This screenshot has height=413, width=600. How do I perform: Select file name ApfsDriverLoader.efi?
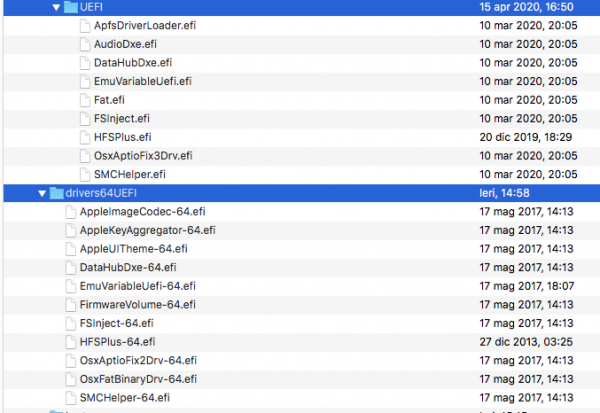click(145, 26)
